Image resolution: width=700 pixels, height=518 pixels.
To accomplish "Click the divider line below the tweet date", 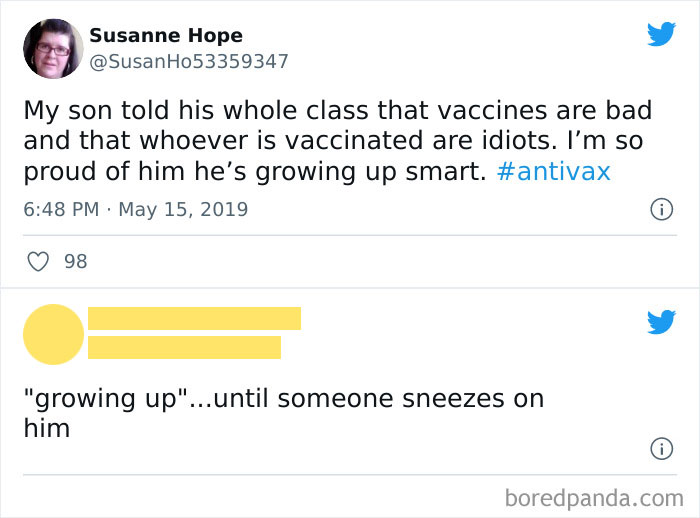I will click(x=350, y=236).
